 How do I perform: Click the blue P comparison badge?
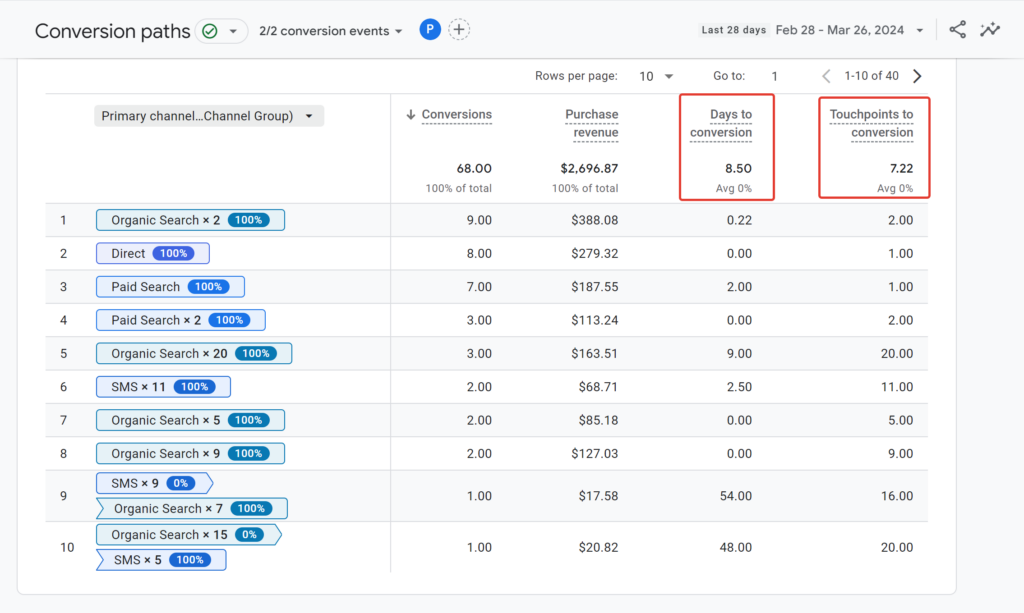[x=430, y=29]
